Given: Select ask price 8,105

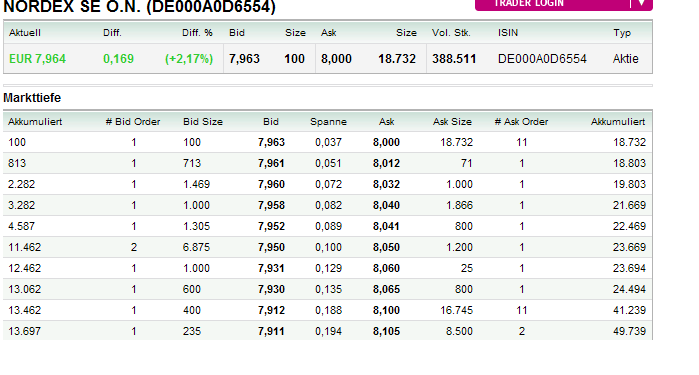Looking at the screenshot, I should [x=387, y=331].
